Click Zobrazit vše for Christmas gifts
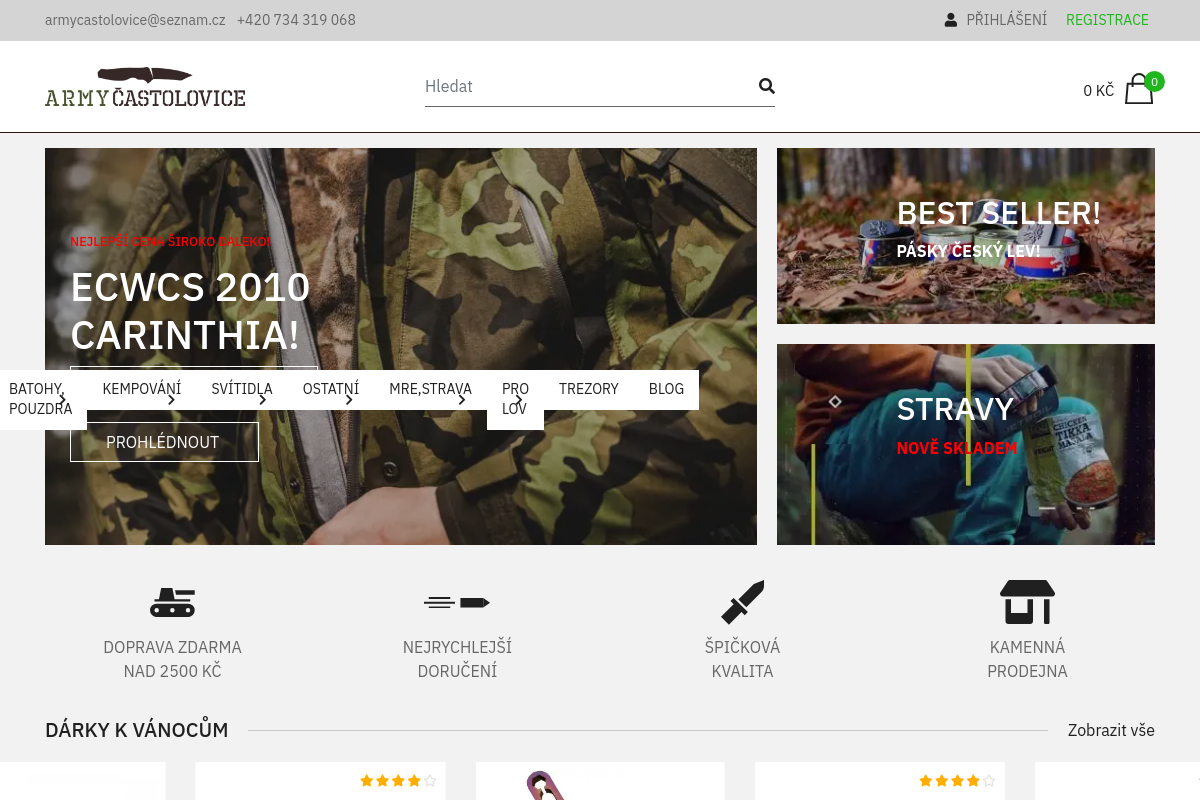1200x800 pixels. (x=1110, y=730)
